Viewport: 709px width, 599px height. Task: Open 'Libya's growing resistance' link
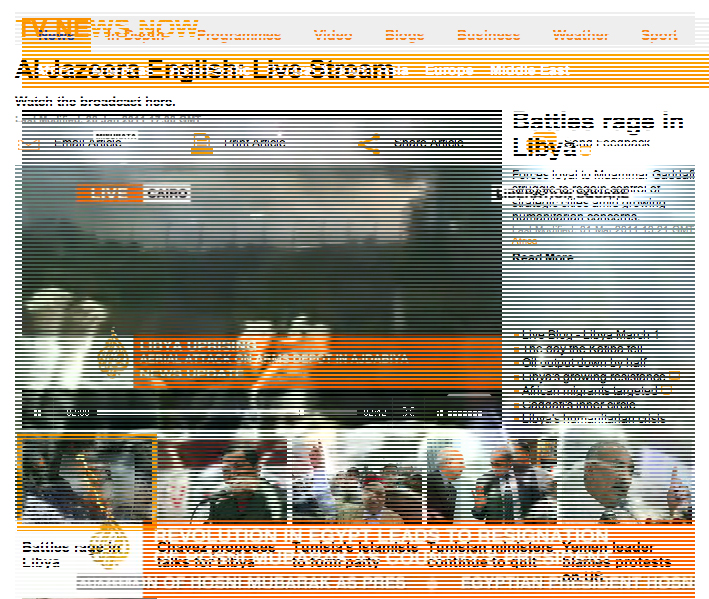point(594,377)
